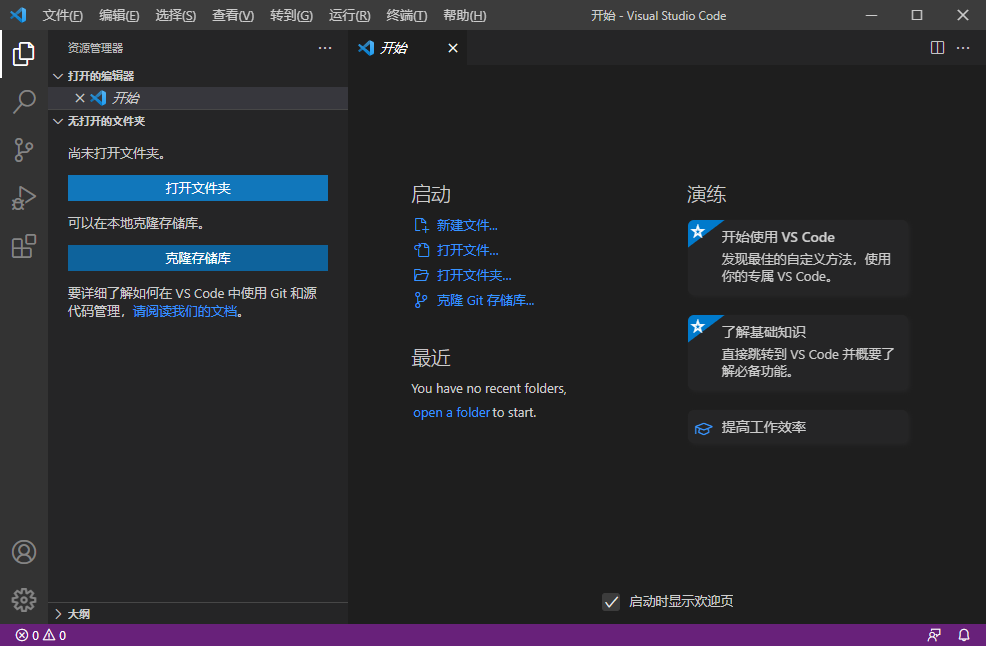
Task: Click the 打开文件夹 button
Action: pos(197,188)
